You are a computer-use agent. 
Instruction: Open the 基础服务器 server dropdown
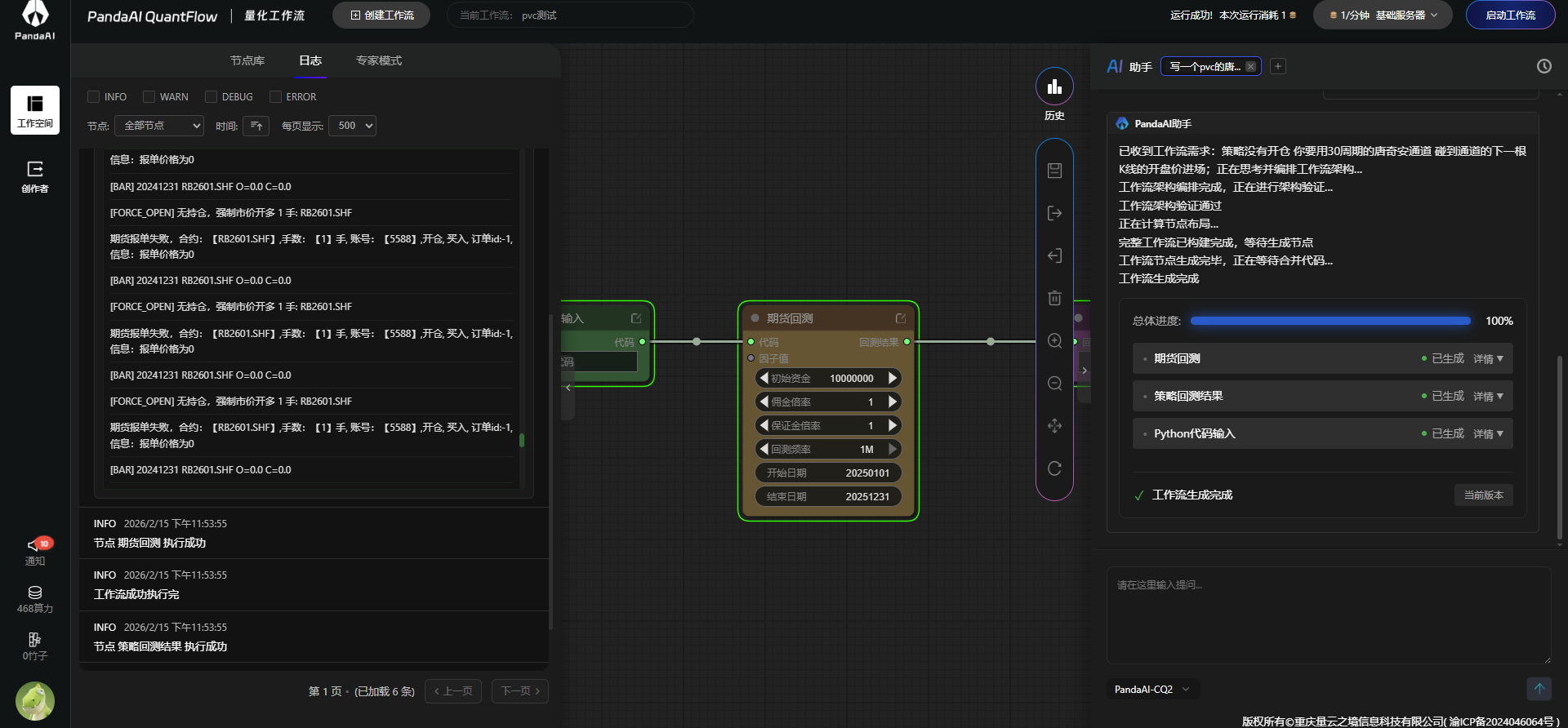point(1383,15)
